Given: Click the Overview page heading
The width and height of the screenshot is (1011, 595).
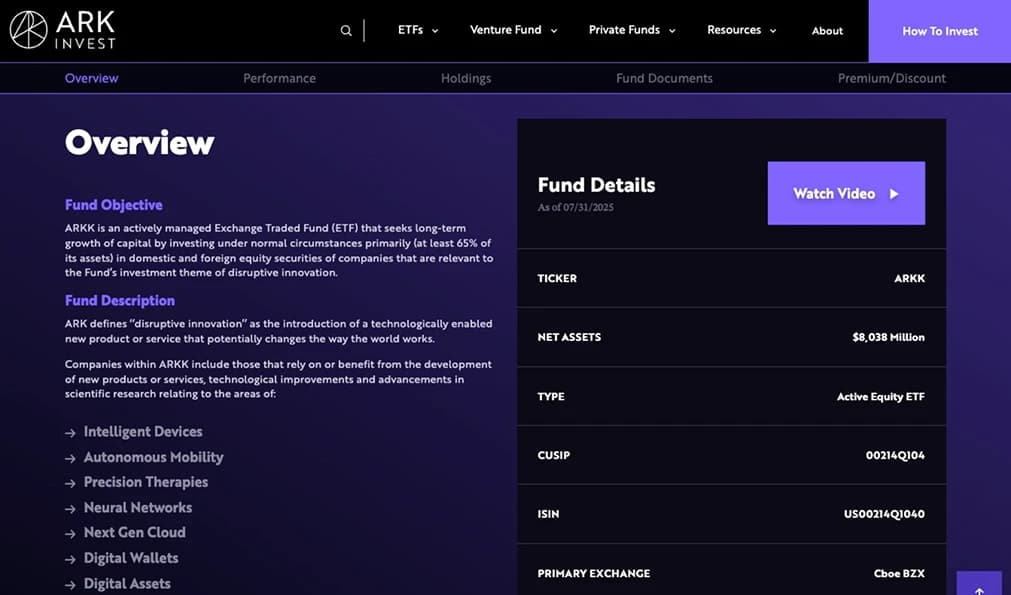Looking at the screenshot, I should [139, 142].
